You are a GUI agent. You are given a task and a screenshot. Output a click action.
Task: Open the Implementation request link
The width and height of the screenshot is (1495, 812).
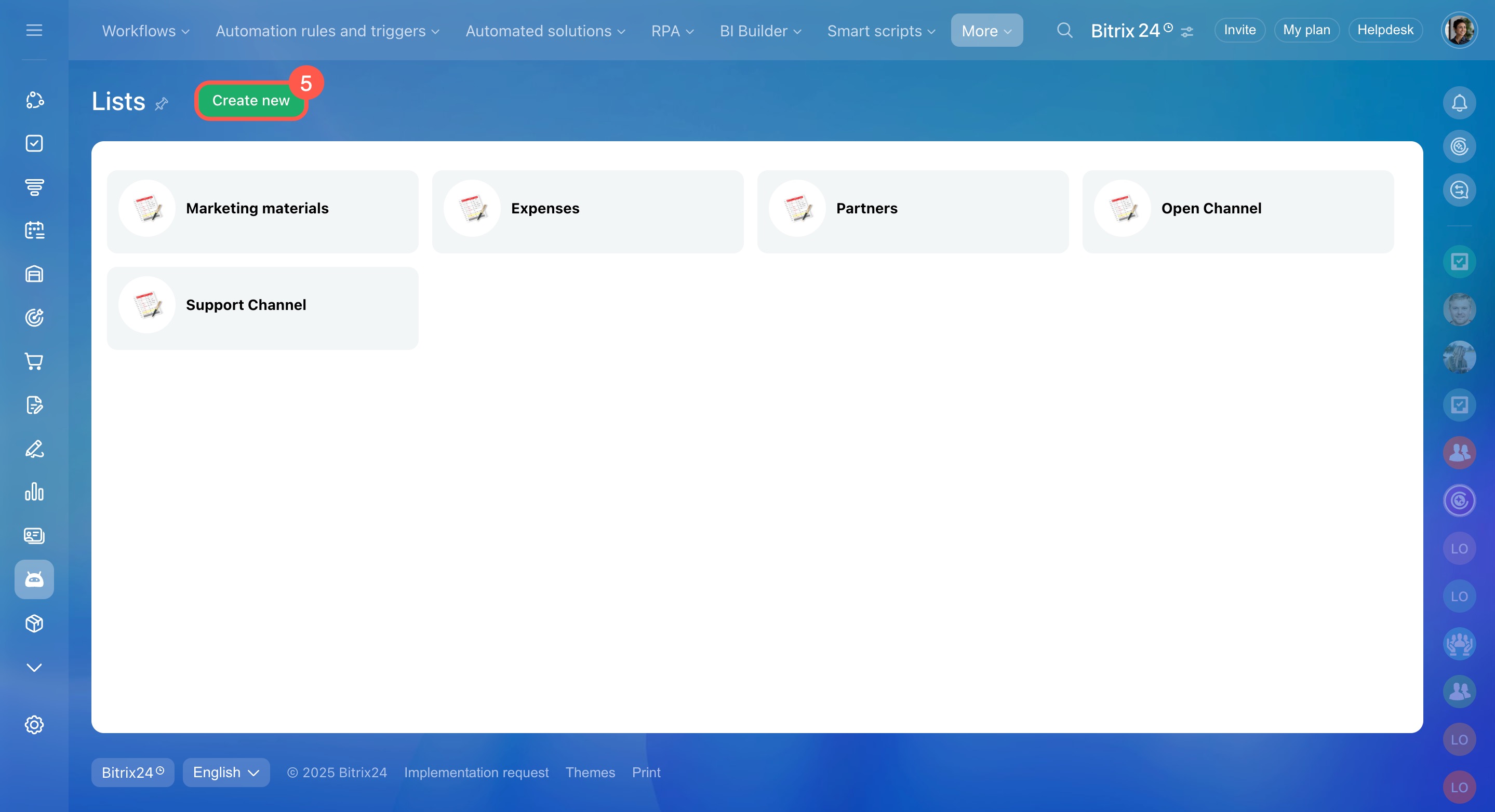476,773
